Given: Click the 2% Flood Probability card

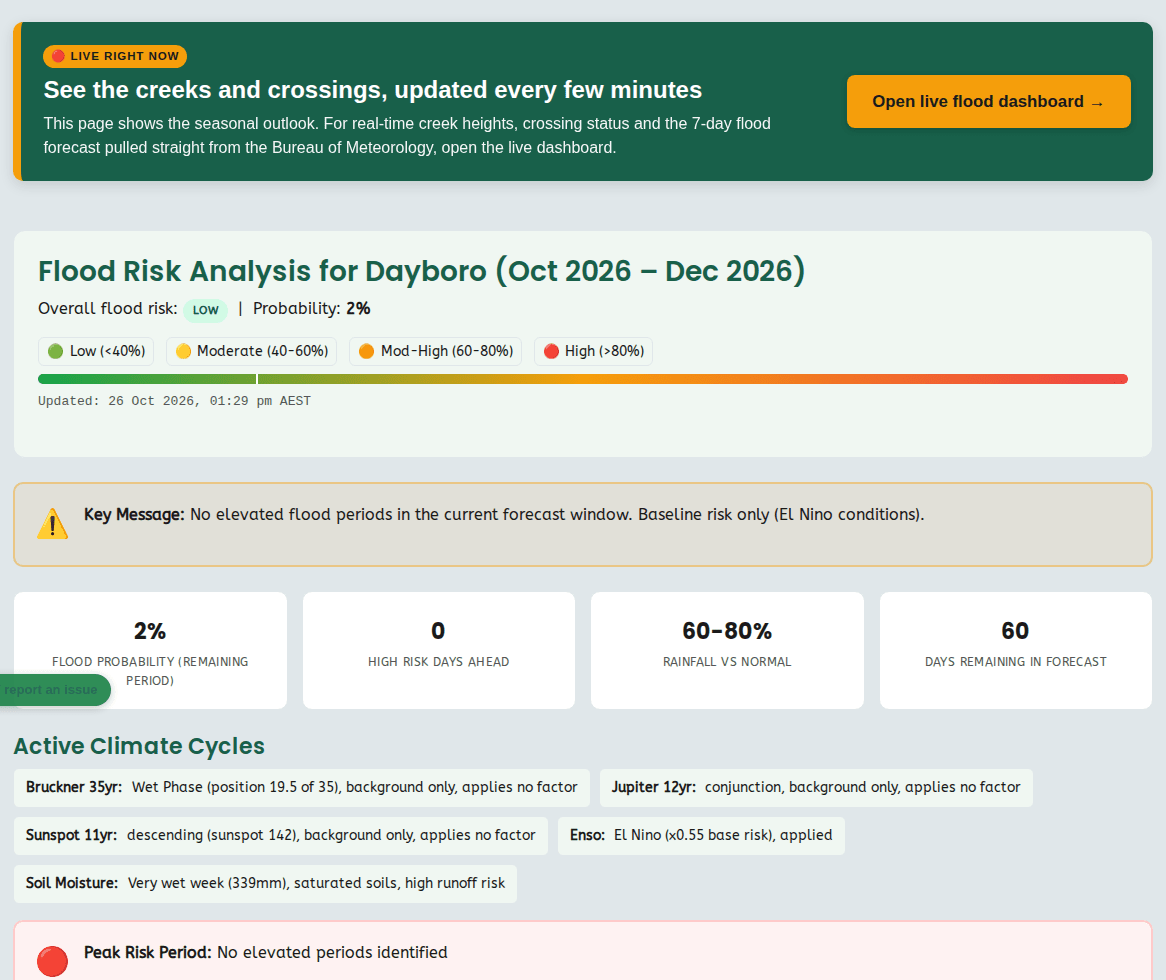Looking at the screenshot, I should point(150,650).
